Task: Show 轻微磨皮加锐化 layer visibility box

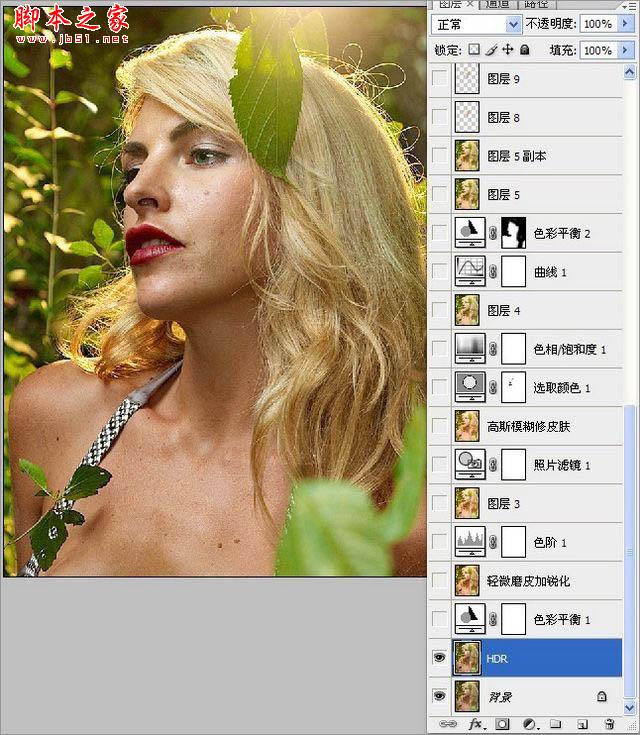Action: 439,580
